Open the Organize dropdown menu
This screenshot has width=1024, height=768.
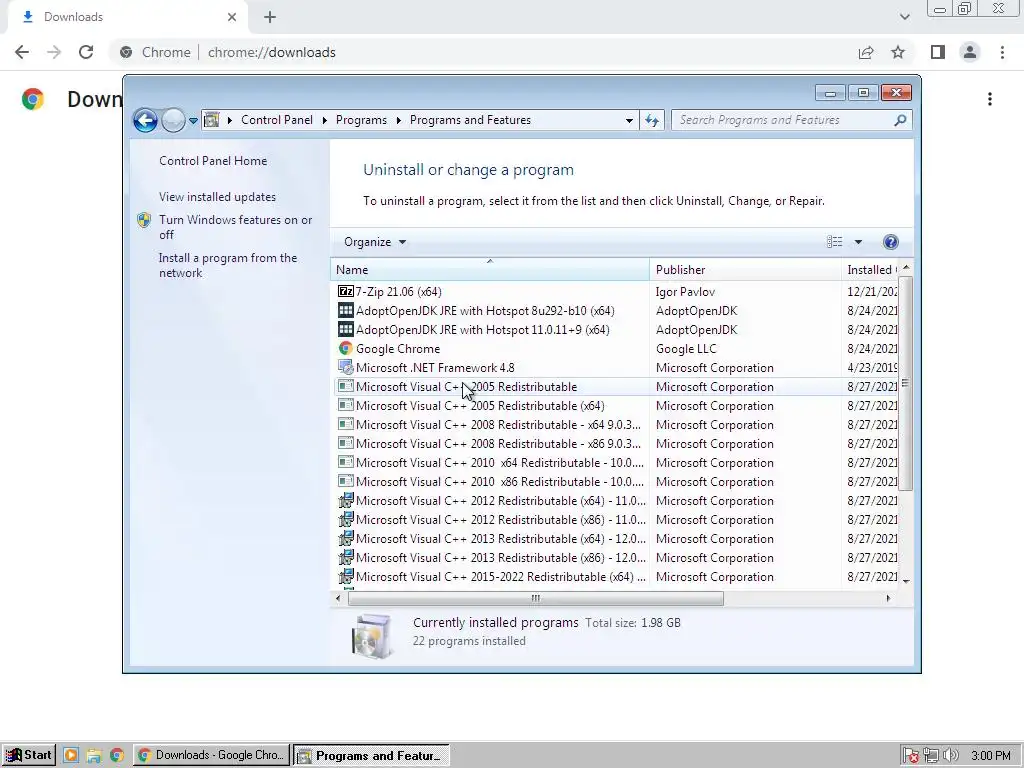click(375, 242)
